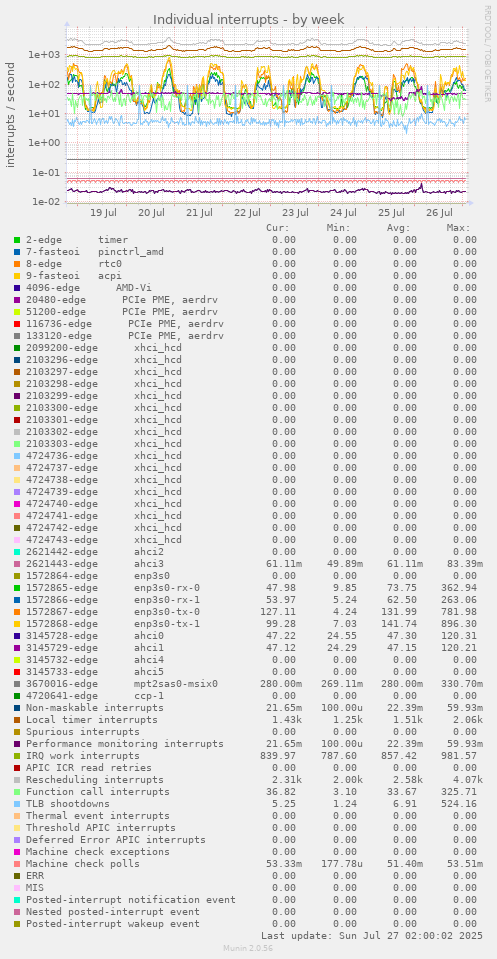Click the light green Function call interrupts swatch
The width and height of the screenshot is (497, 959).
[x=17, y=791]
